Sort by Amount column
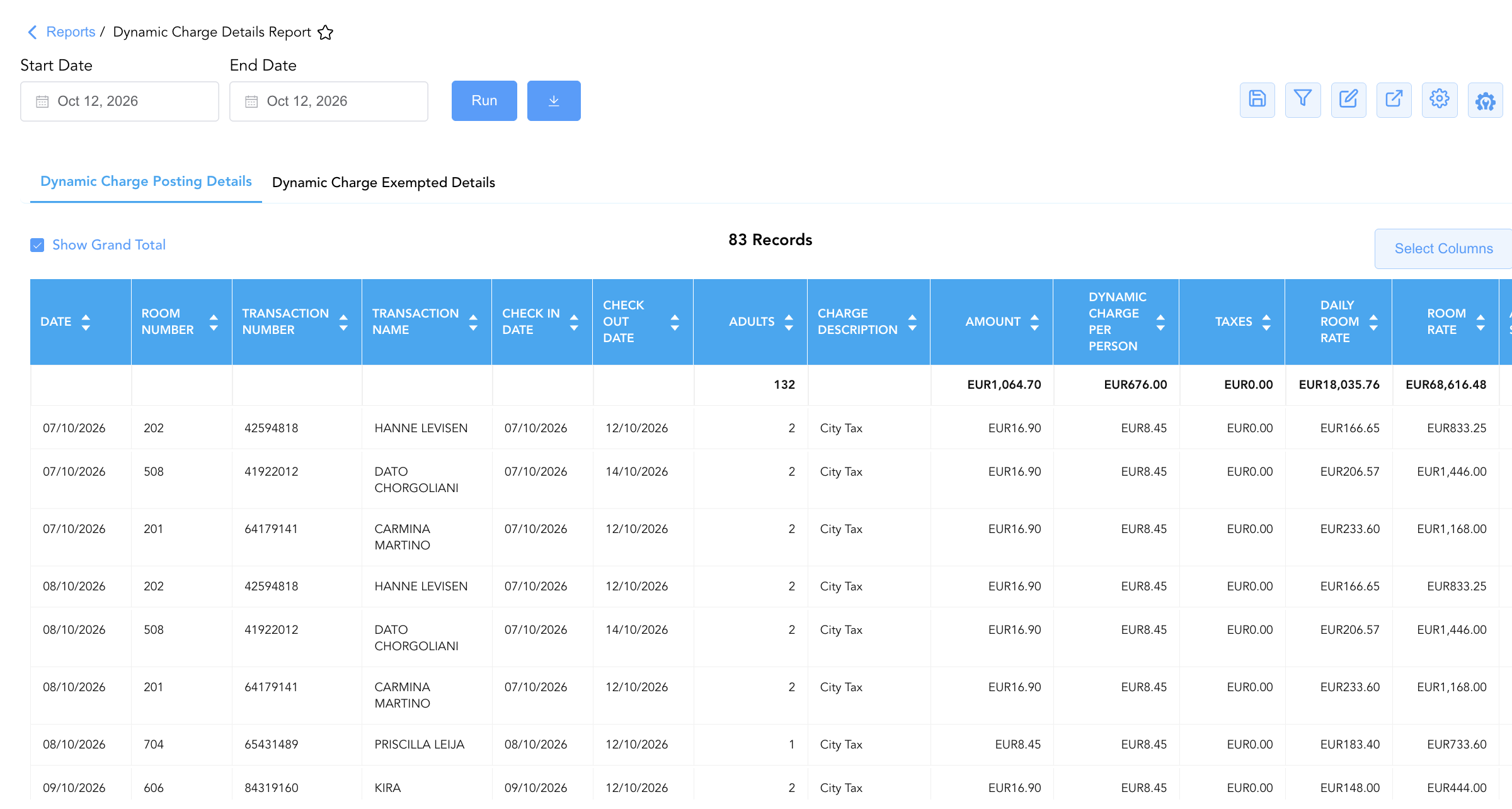Screen dimensions: 1512x809 click(1034, 322)
